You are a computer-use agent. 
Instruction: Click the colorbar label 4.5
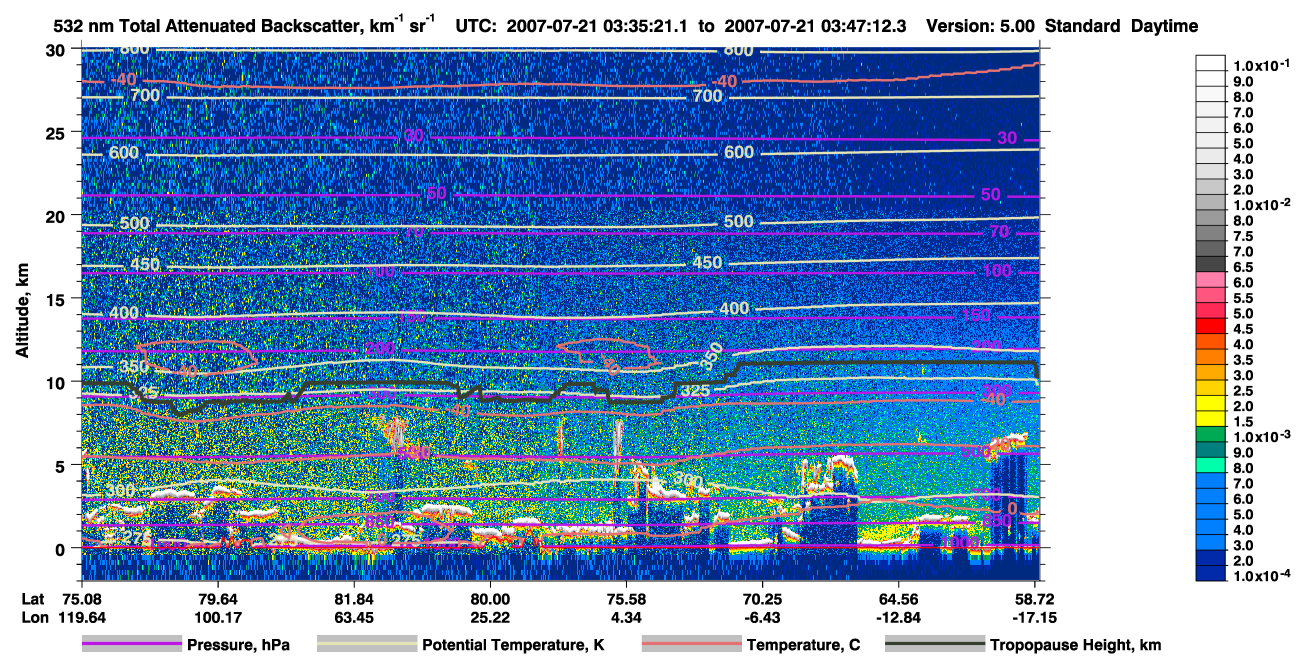(1244, 329)
